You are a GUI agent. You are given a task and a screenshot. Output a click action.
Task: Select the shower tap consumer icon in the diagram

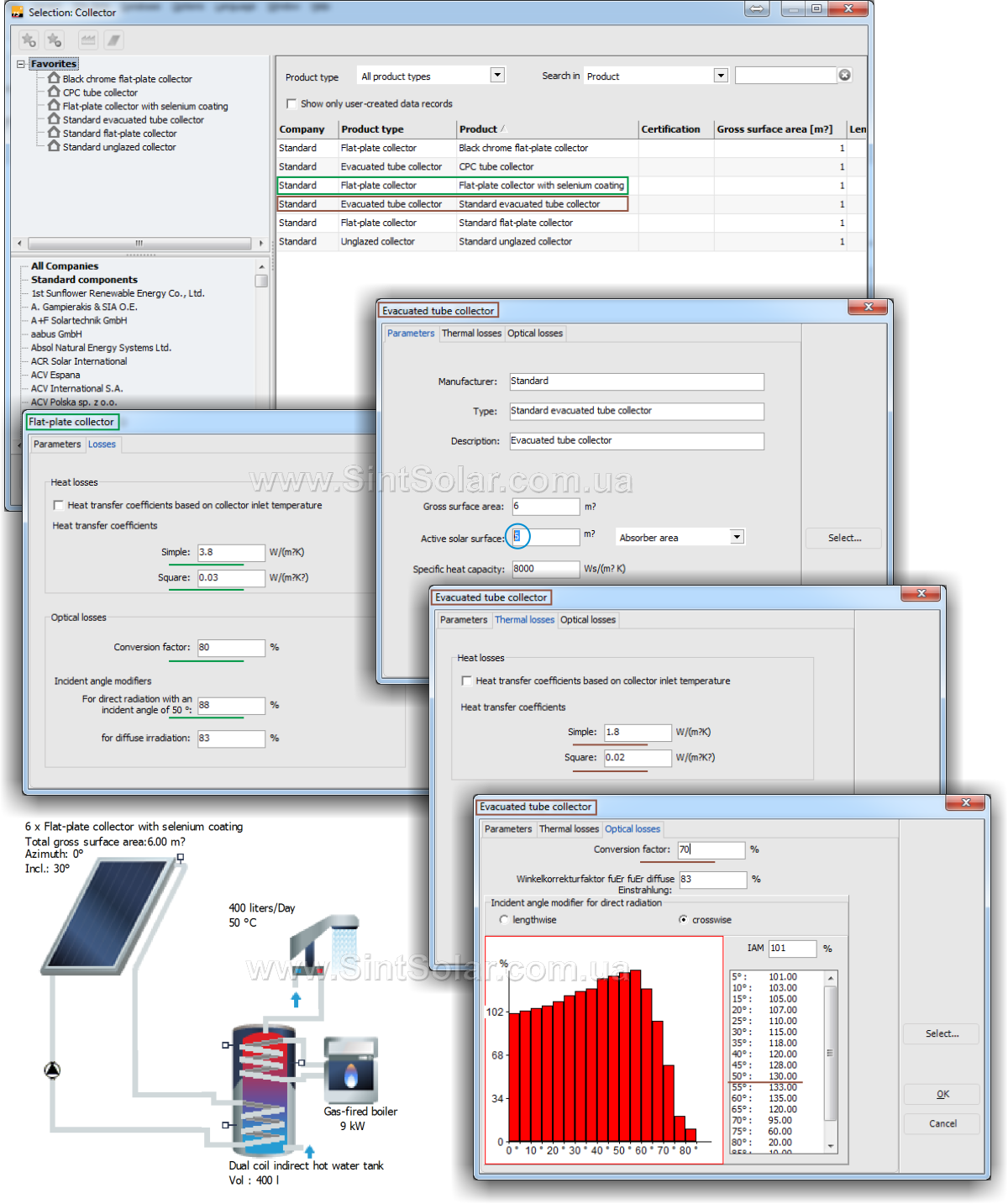(x=326, y=945)
